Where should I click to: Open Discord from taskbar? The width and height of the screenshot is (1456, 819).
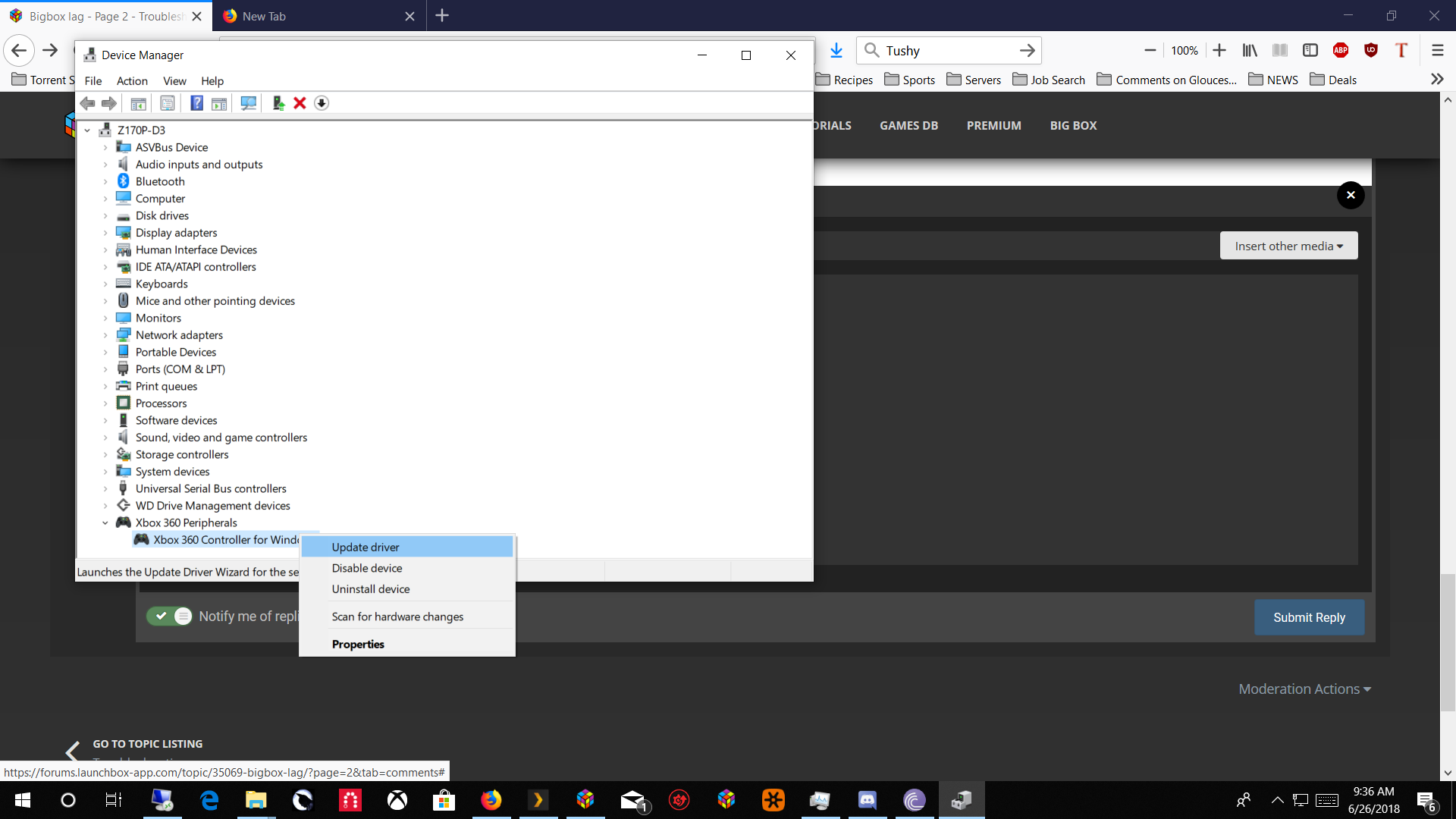point(867,800)
